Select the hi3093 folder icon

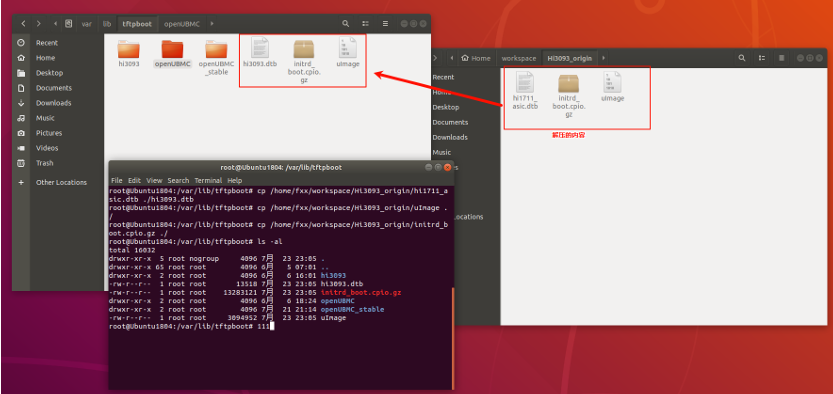(x=129, y=49)
